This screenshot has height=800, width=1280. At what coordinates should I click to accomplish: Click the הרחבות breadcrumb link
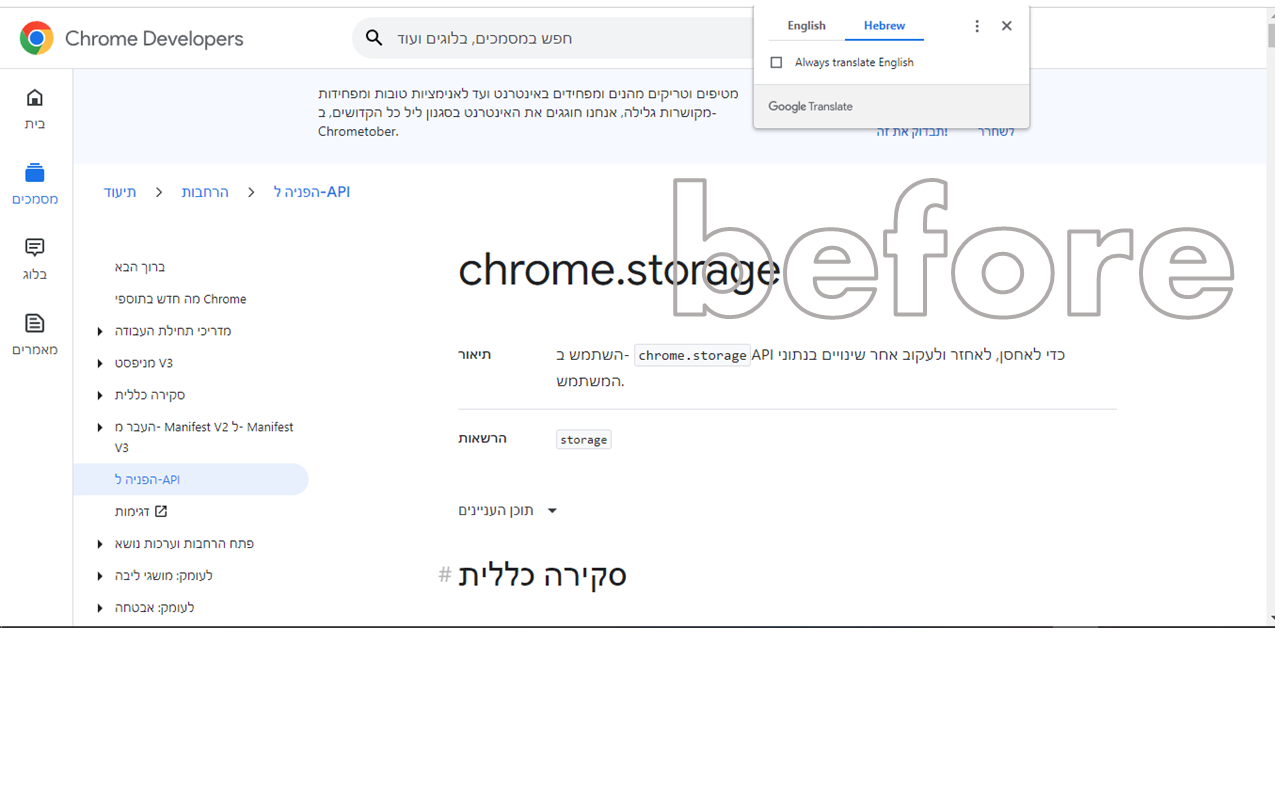click(205, 192)
